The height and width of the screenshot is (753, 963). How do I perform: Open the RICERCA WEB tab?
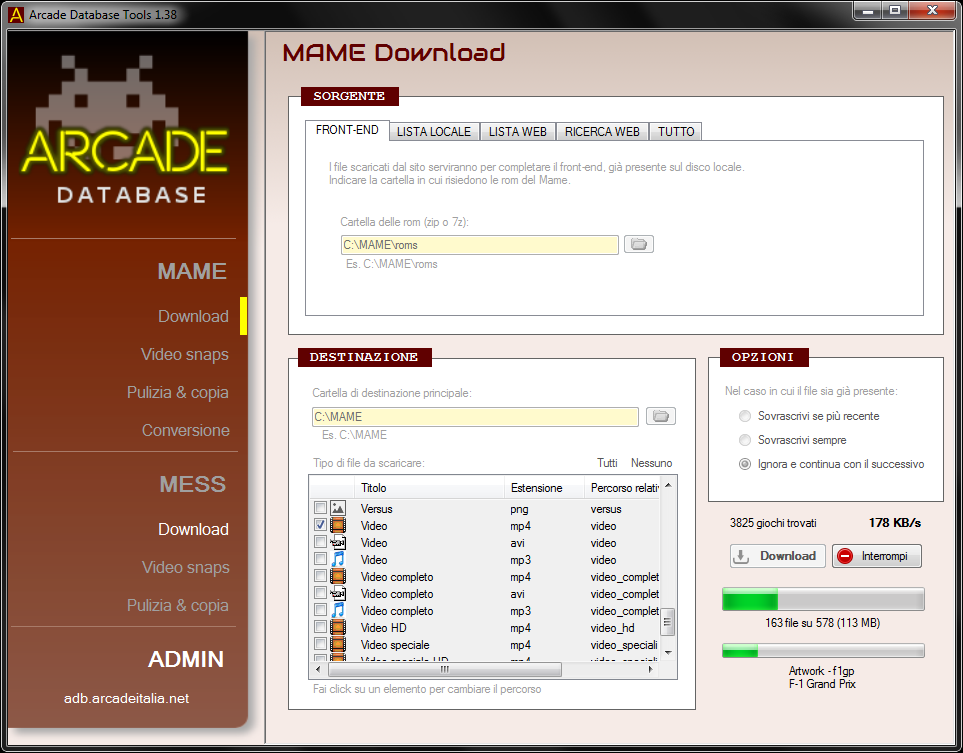[x=602, y=132]
